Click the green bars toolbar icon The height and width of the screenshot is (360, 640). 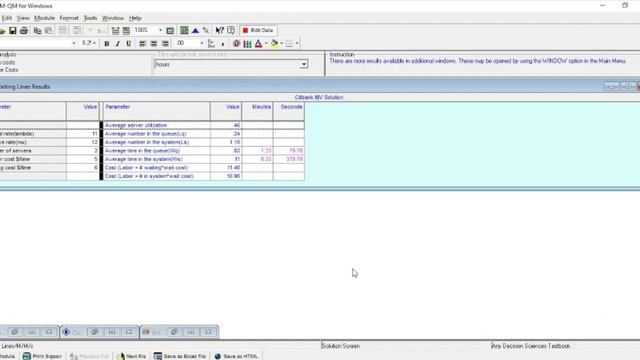click(247, 44)
